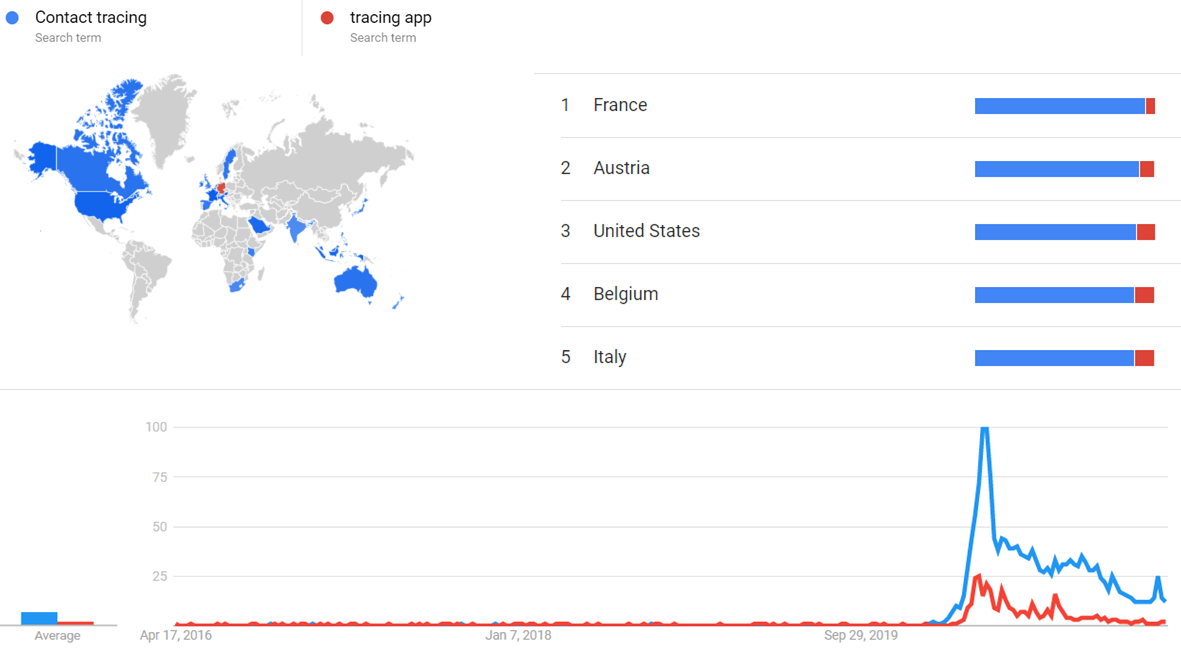Select the Contact tracing search term

[90, 18]
